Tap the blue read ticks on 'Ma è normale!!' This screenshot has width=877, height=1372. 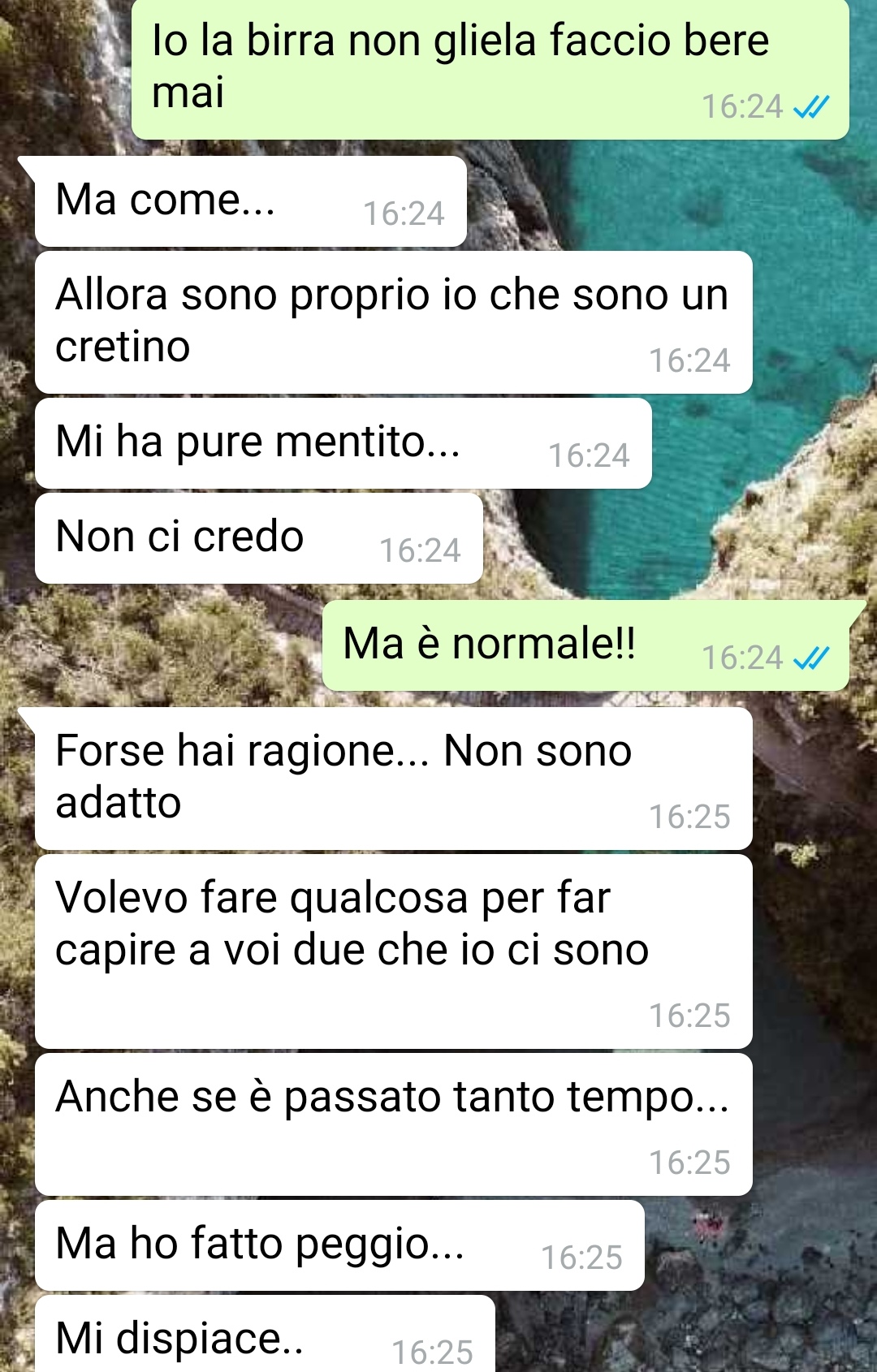(x=811, y=658)
